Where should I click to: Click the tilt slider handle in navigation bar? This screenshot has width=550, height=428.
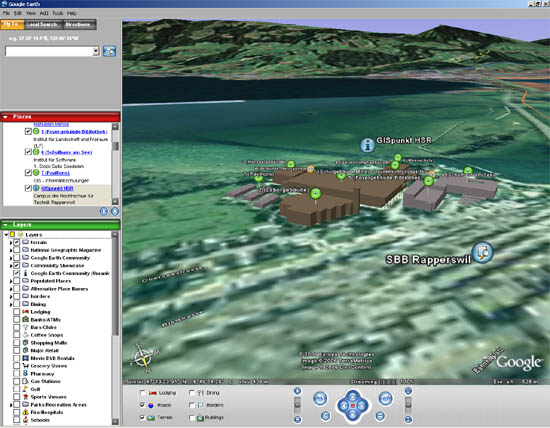click(408, 404)
